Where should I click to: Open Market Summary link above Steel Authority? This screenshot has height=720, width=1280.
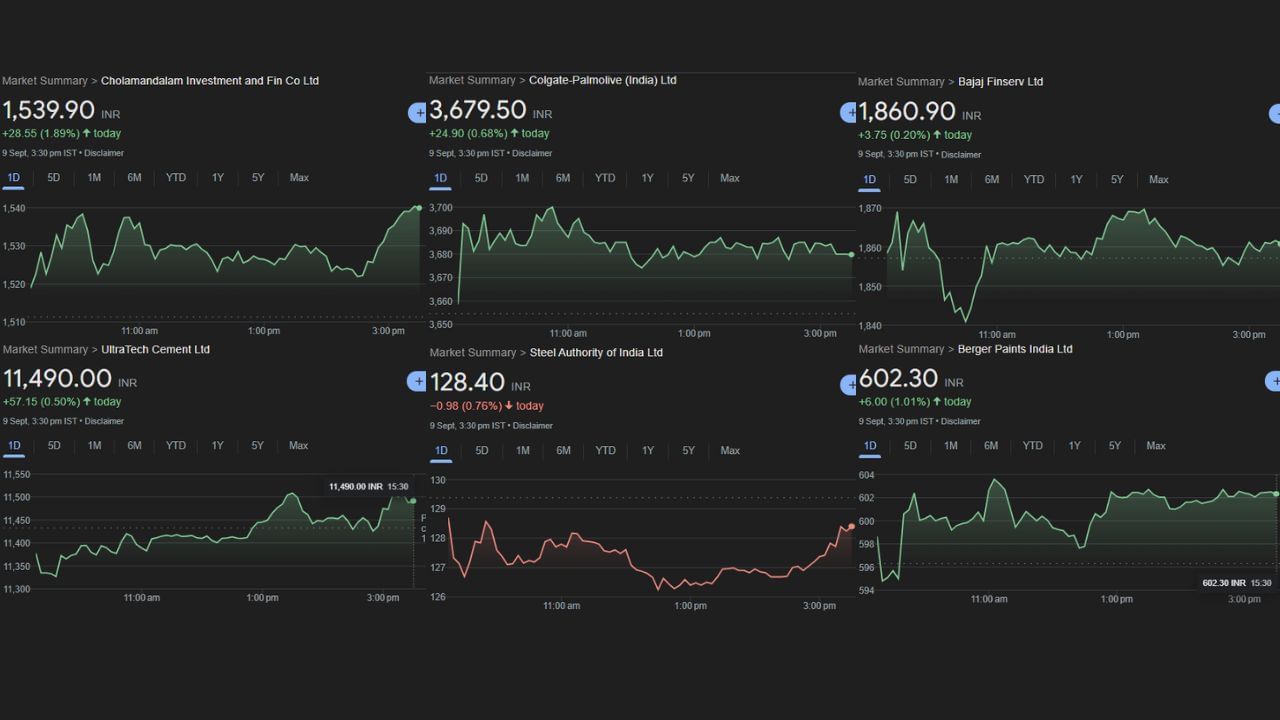472,353
